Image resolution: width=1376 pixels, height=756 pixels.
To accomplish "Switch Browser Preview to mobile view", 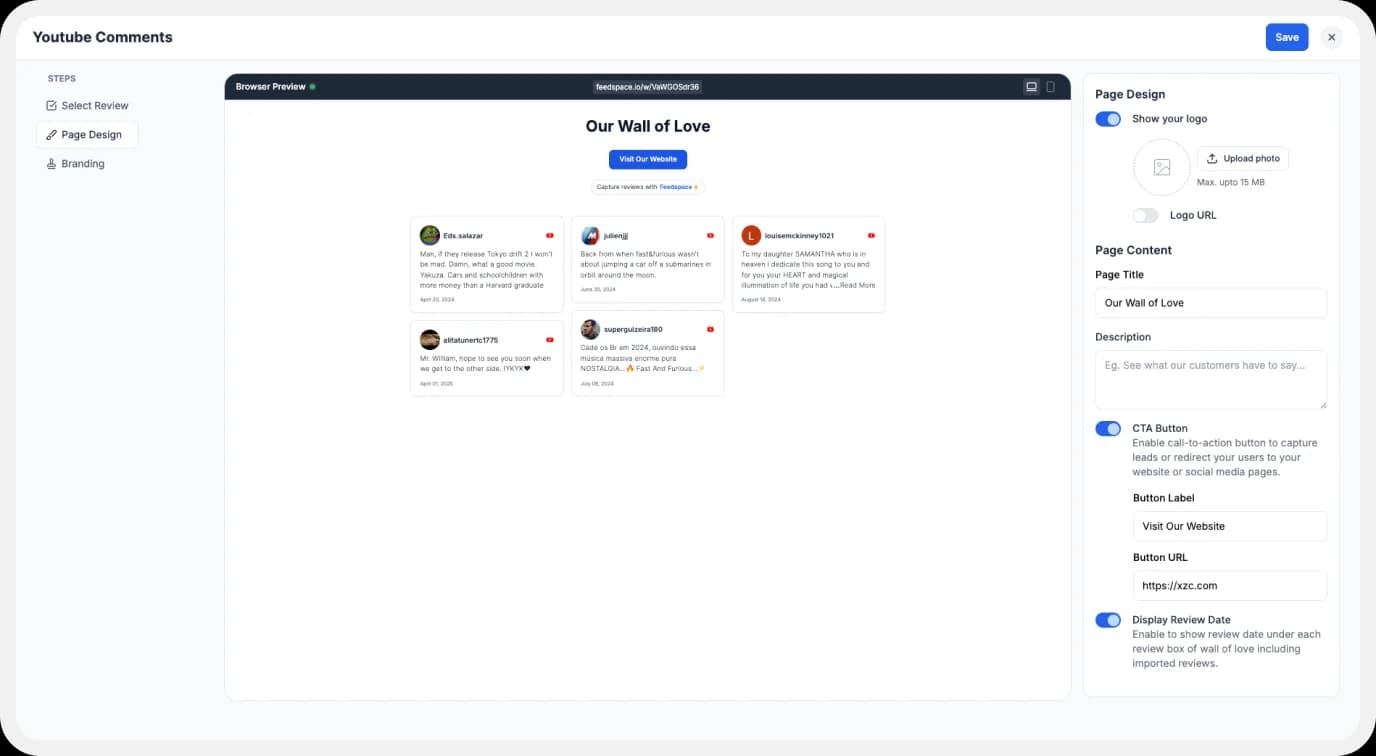I will (1050, 86).
